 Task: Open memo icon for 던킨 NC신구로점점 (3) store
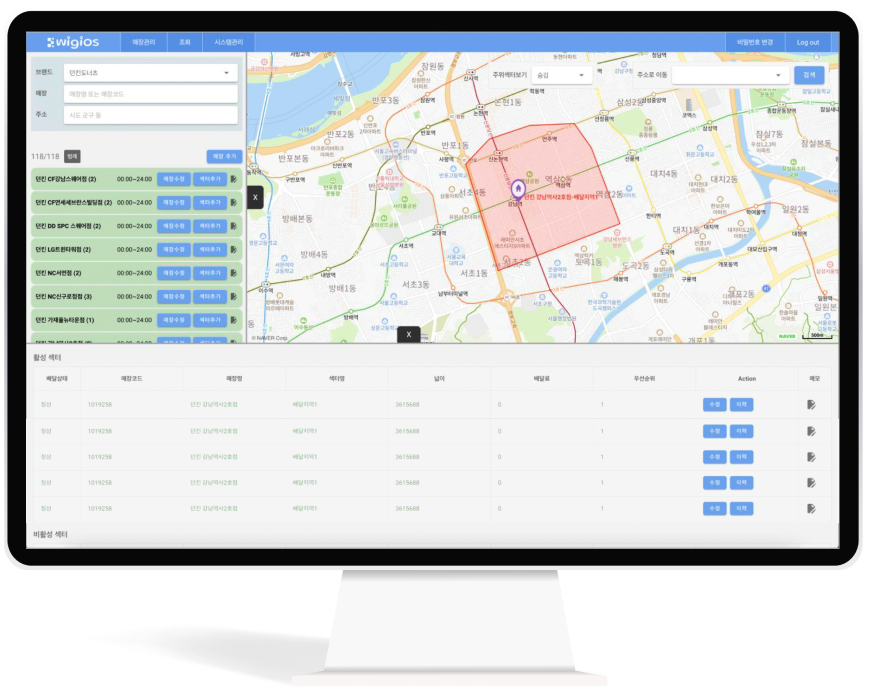(234, 297)
